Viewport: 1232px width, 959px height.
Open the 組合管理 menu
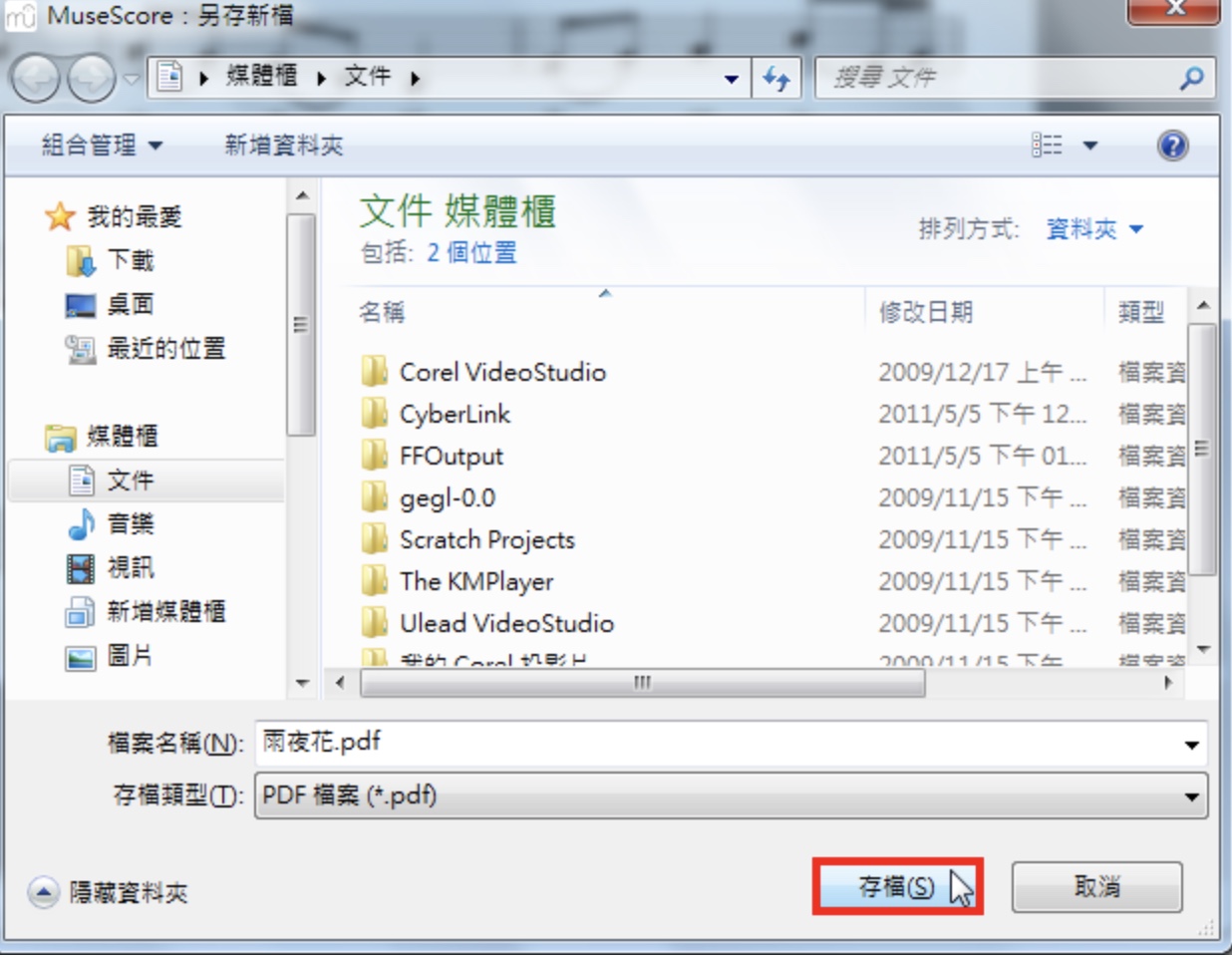pos(102,146)
